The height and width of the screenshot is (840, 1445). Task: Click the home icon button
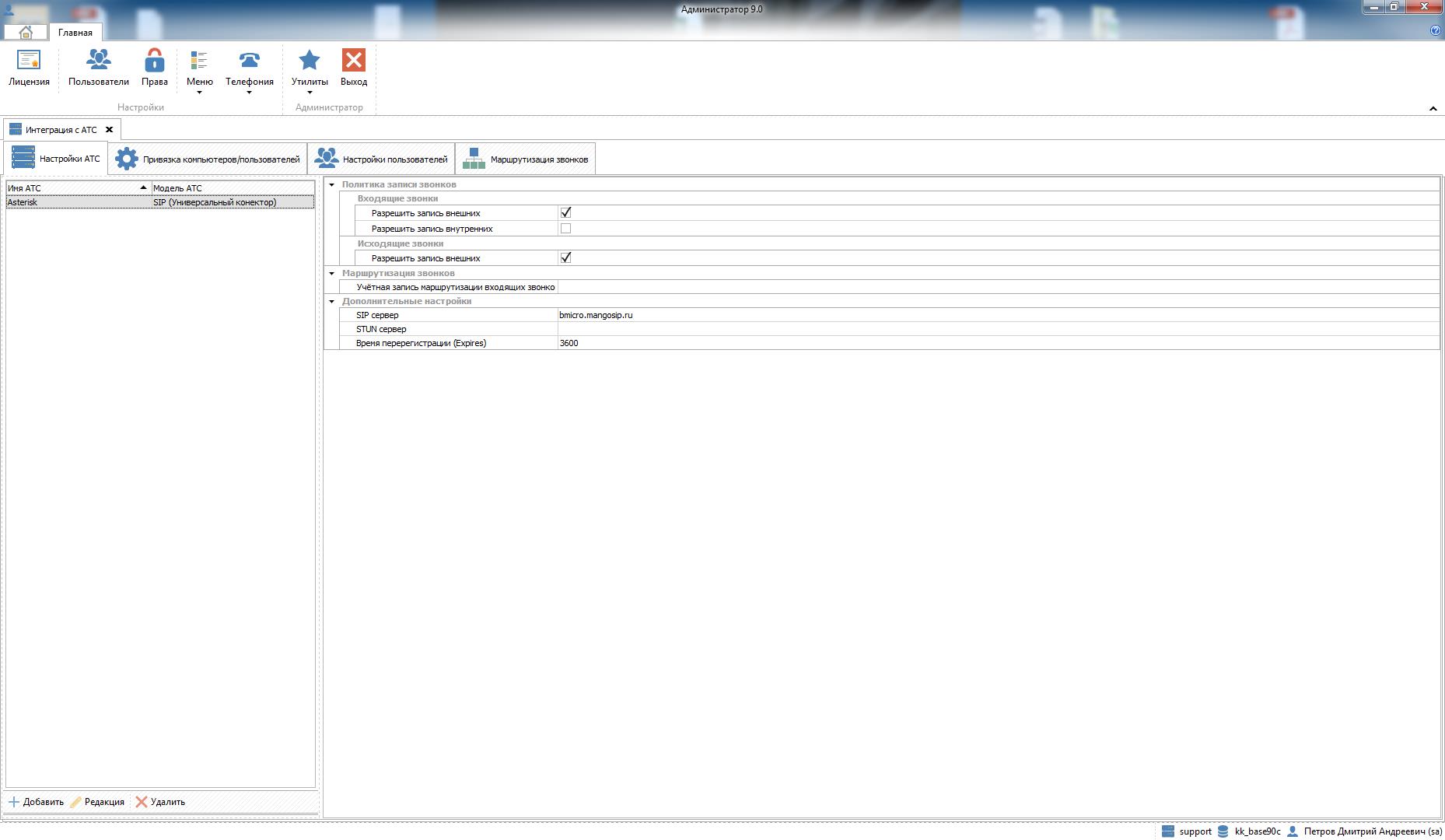coord(26,32)
